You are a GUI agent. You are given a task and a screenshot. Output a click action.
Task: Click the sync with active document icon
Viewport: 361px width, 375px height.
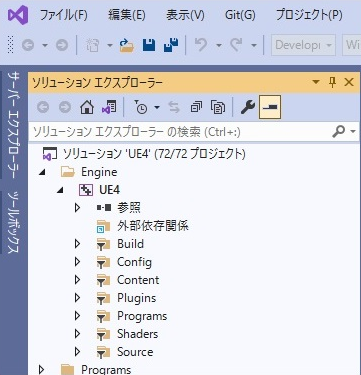pyautogui.click(x=174, y=107)
